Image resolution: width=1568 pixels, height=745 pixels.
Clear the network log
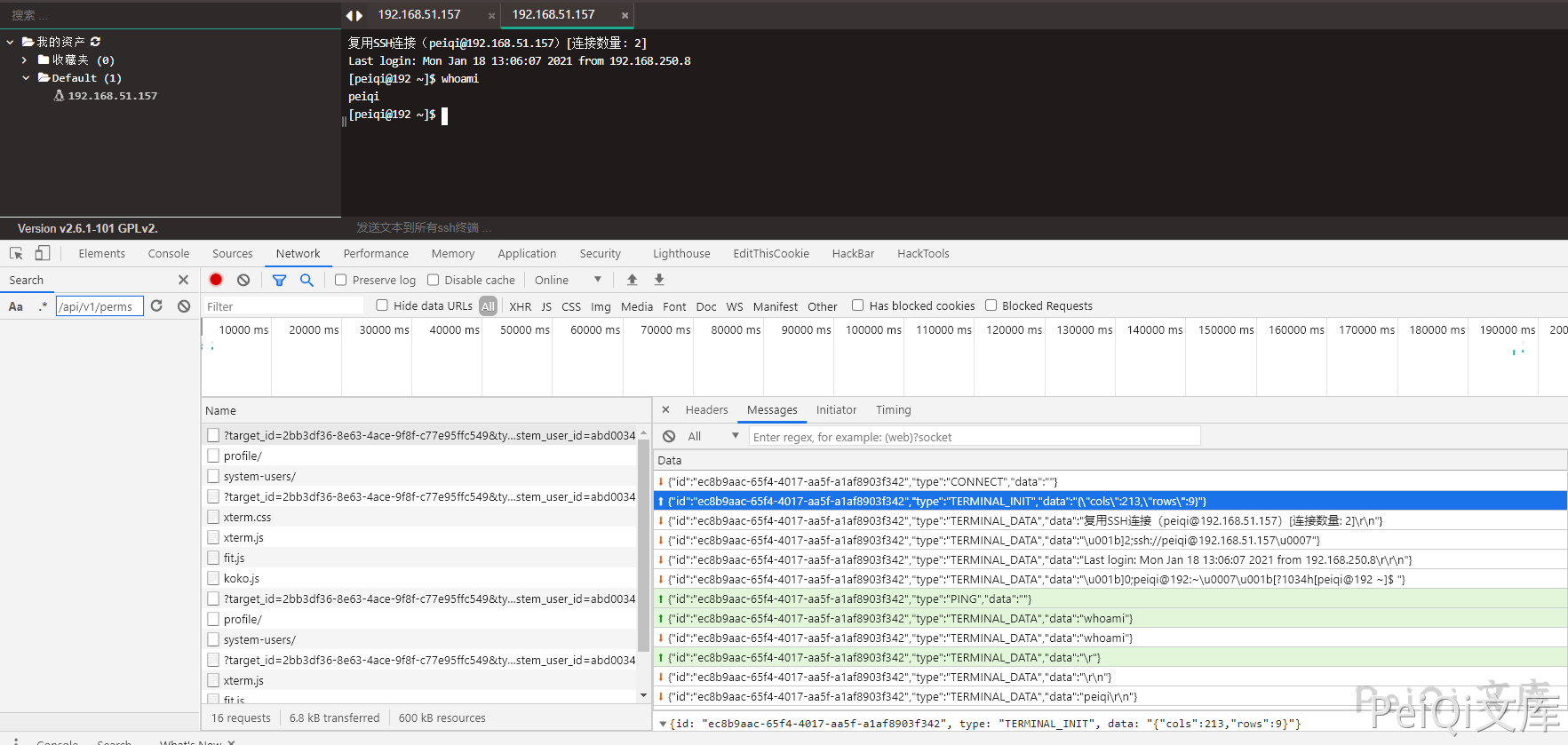(243, 280)
